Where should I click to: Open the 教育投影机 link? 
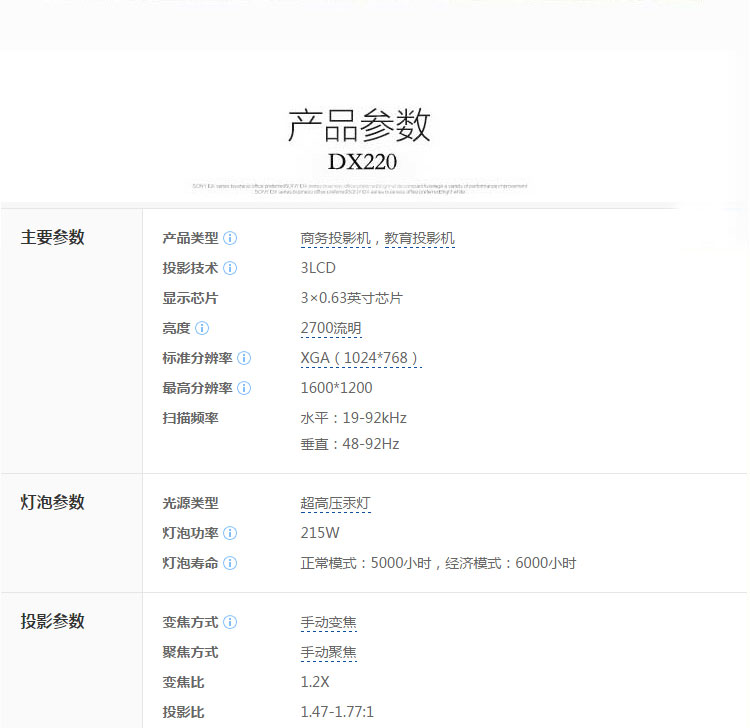click(419, 238)
